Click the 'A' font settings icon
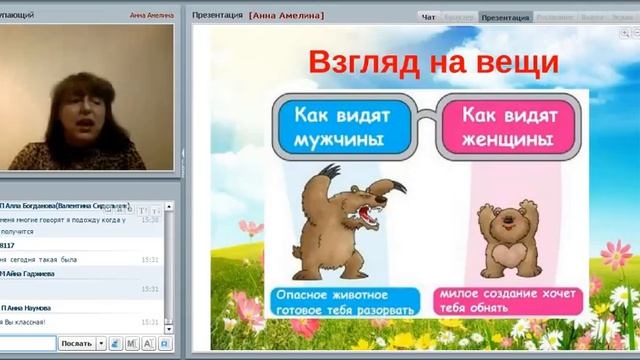Image resolution: width=640 pixels, height=360 pixels. pyautogui.click(x=148, y=344)
